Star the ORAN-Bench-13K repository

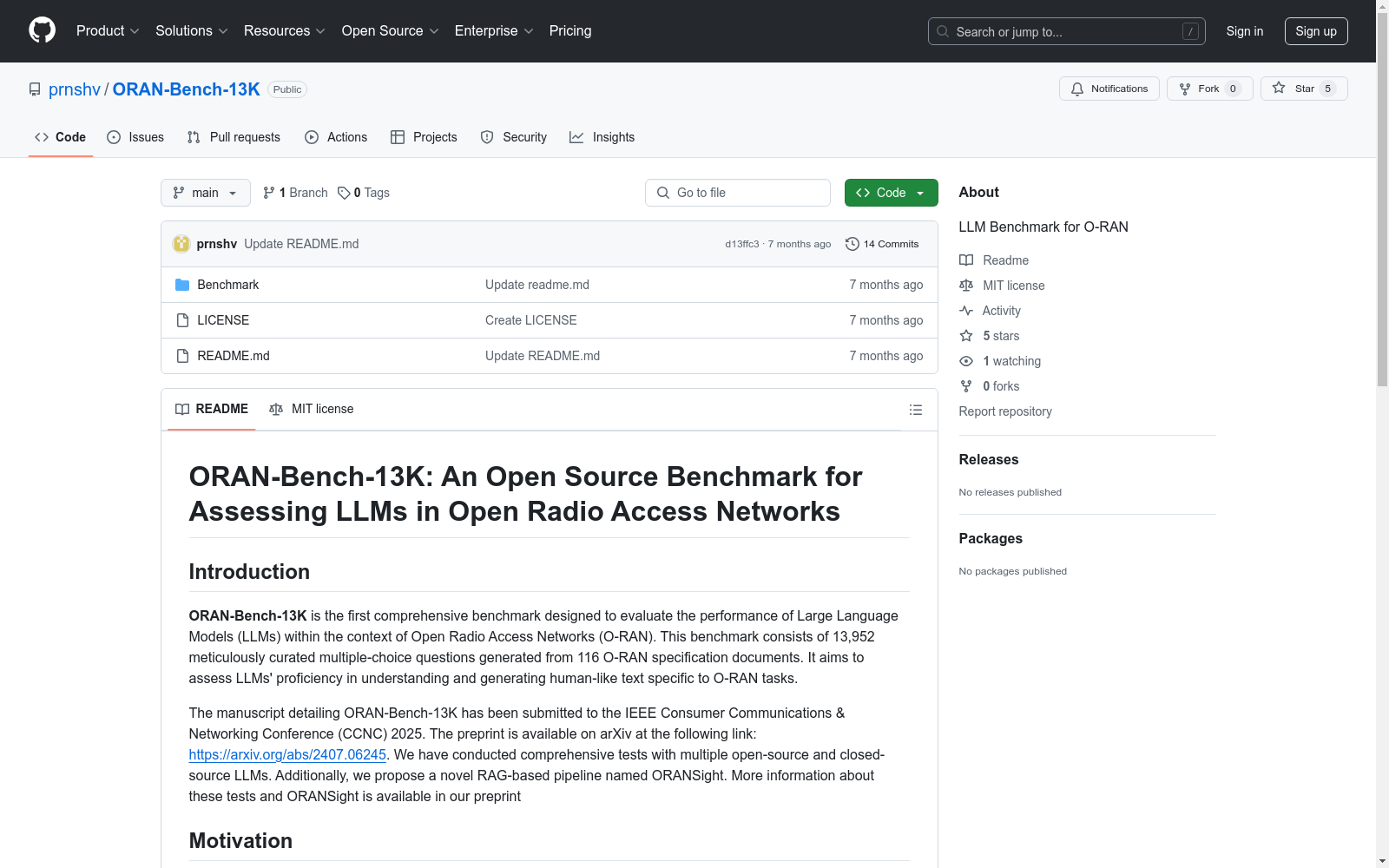1304,89
